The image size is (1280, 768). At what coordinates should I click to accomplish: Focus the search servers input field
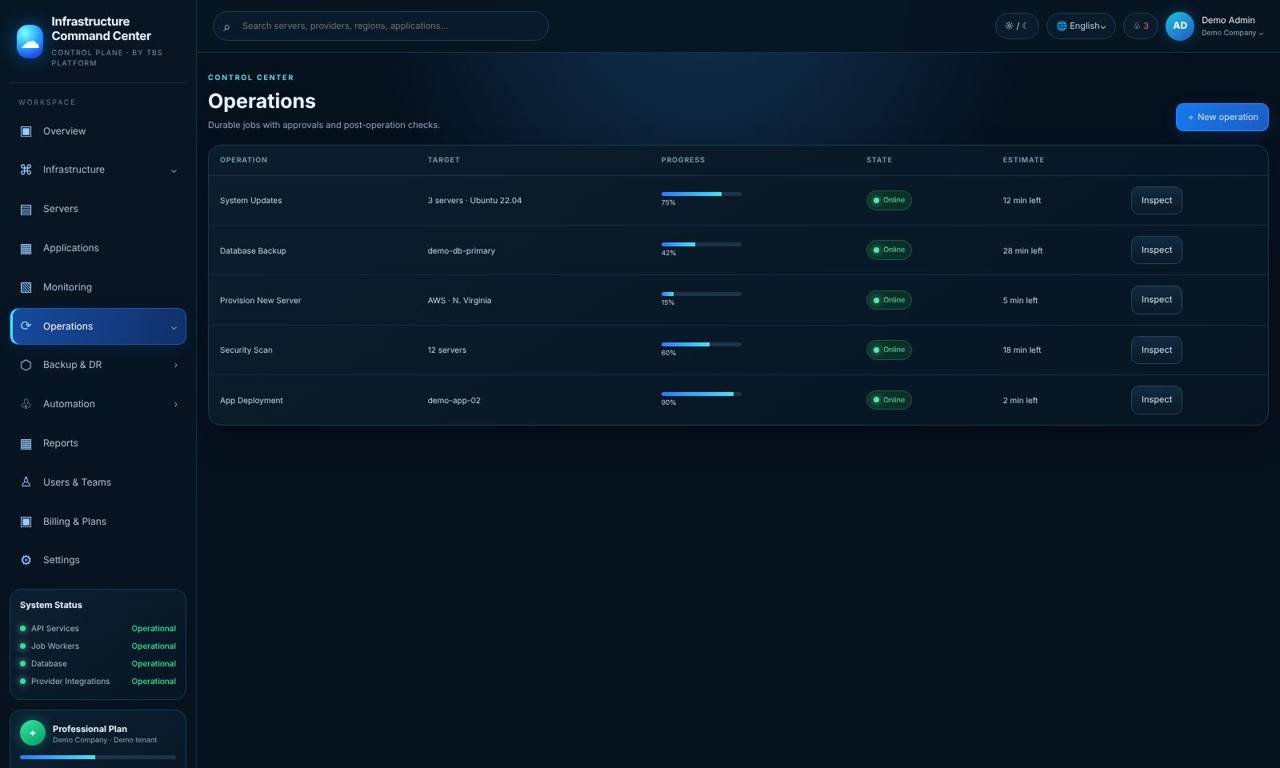pyautogui.click(x=380, y=26)
